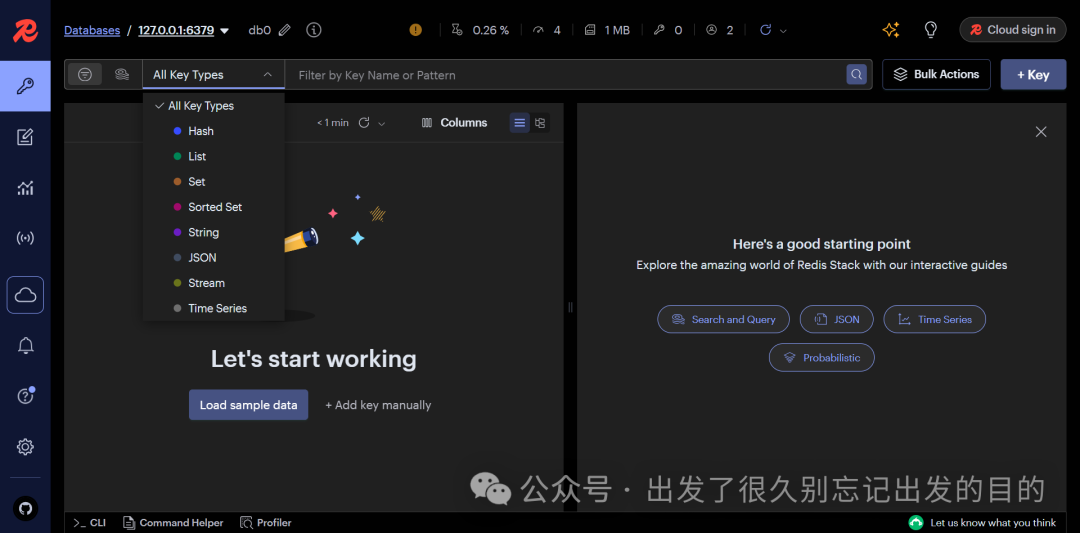
Task: Switch to Search by values mode
Action: pos(122,74)
